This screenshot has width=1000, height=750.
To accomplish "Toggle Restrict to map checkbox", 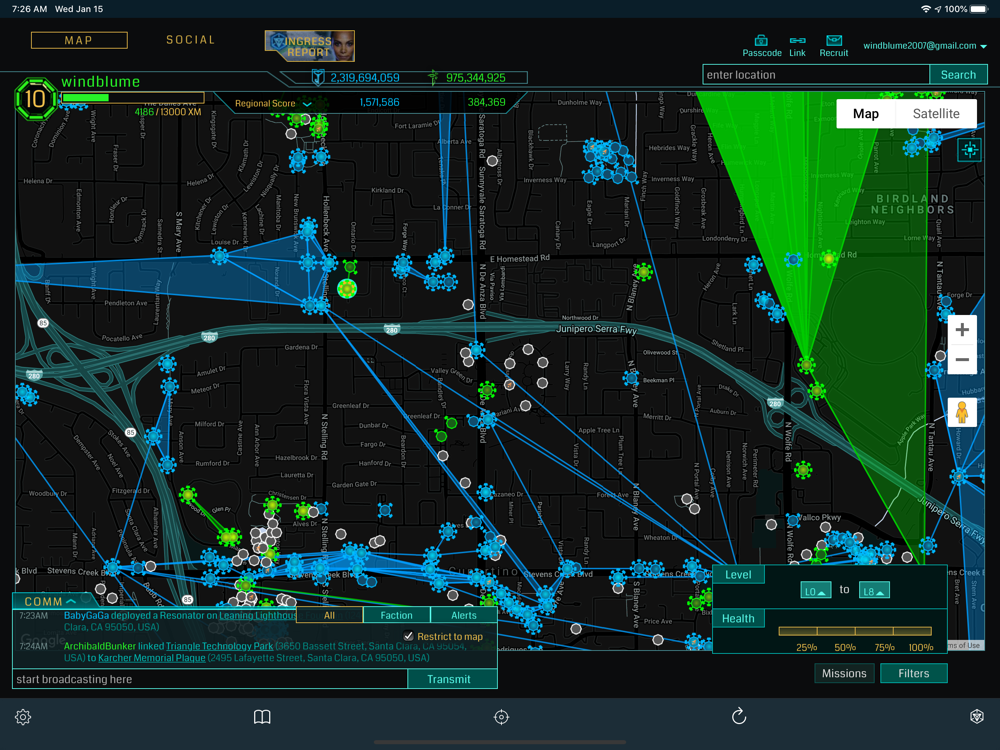I will 409,636.
